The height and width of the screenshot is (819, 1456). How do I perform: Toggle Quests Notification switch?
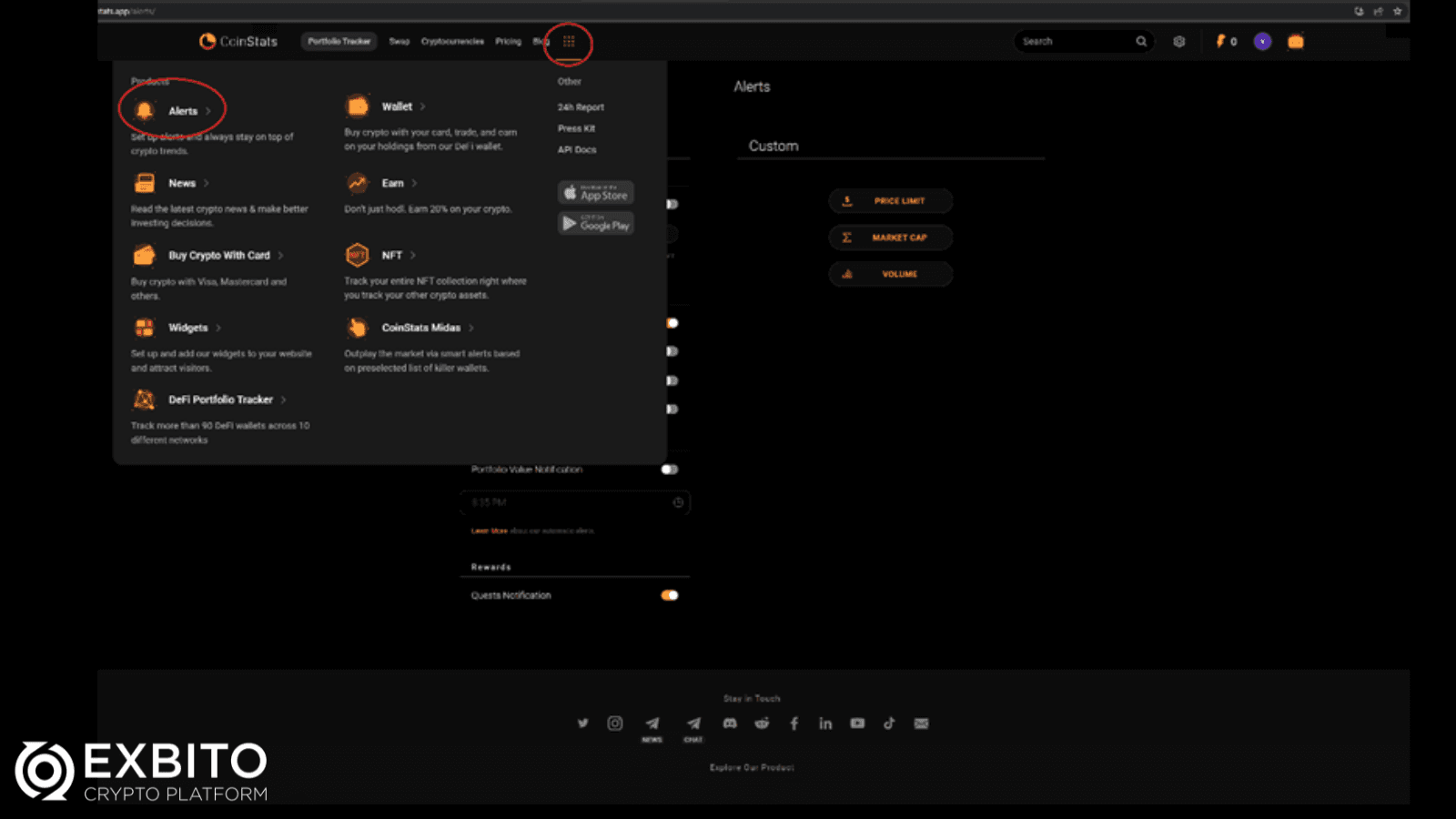pos(670,595)
